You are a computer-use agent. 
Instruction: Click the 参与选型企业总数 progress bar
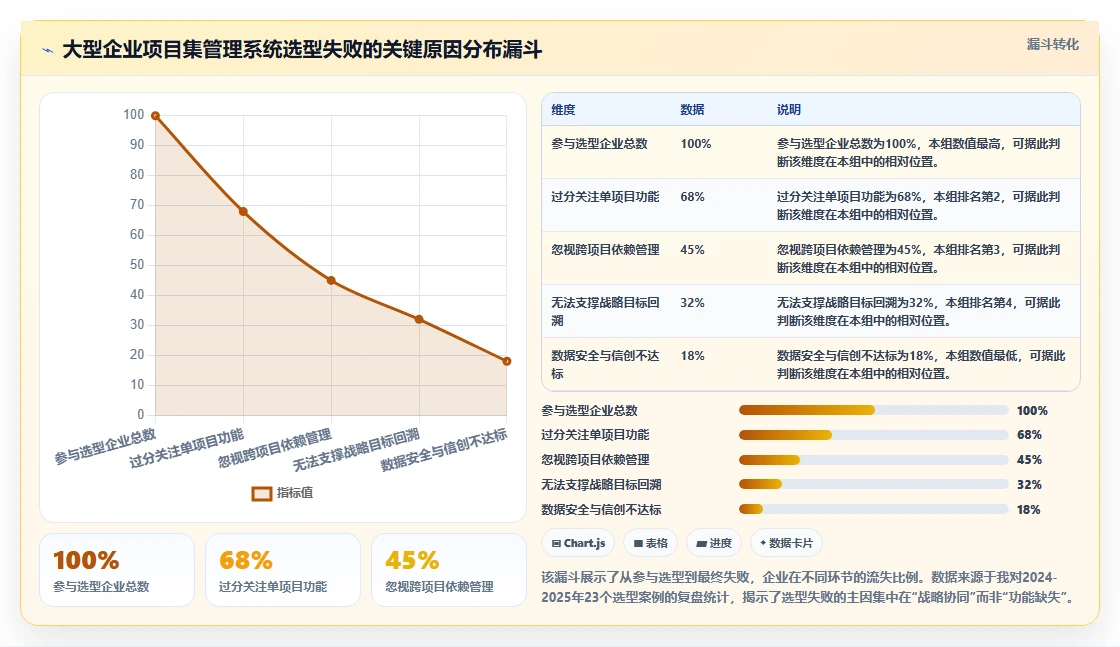[874, 411]
